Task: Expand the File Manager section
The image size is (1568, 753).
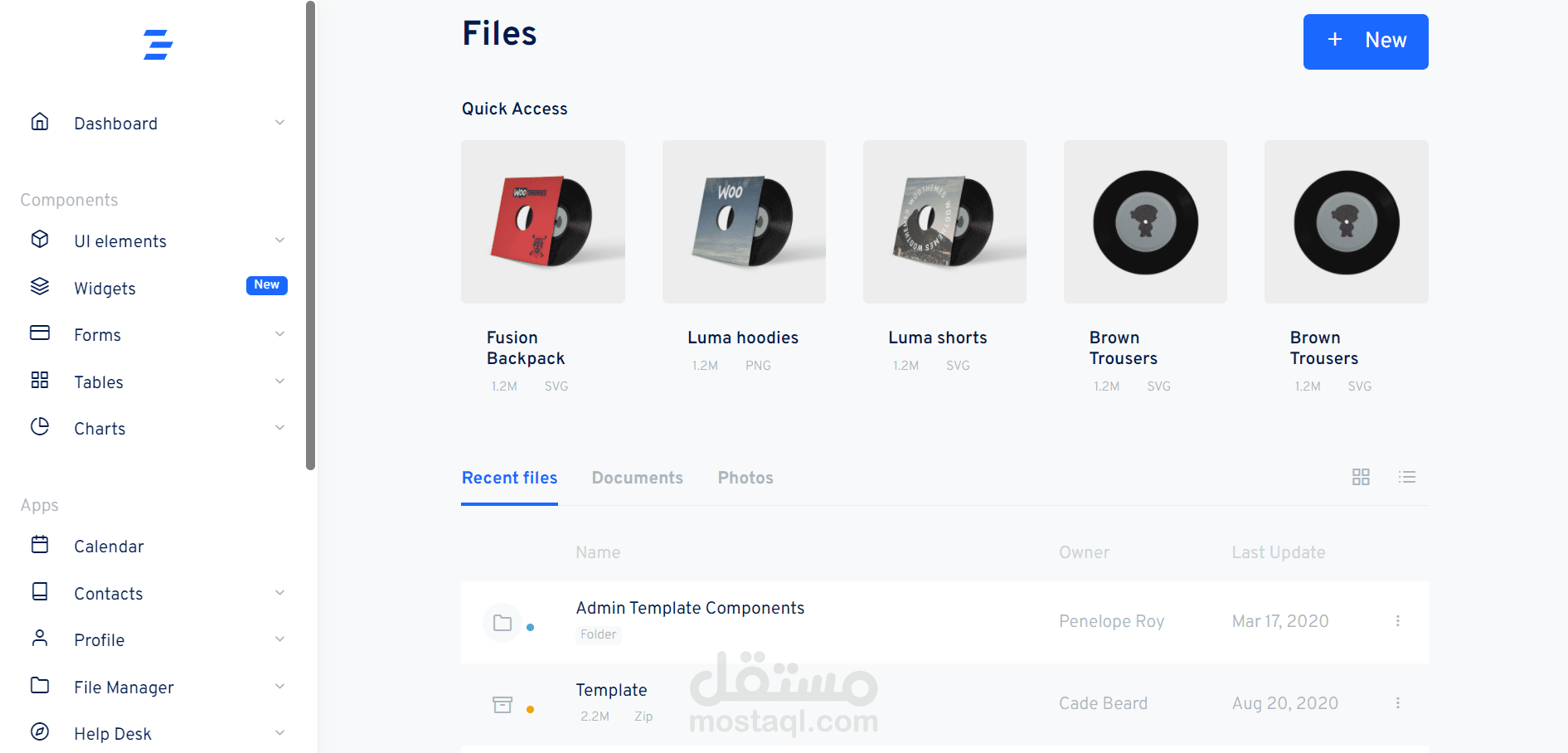Action: coord(280,687)
